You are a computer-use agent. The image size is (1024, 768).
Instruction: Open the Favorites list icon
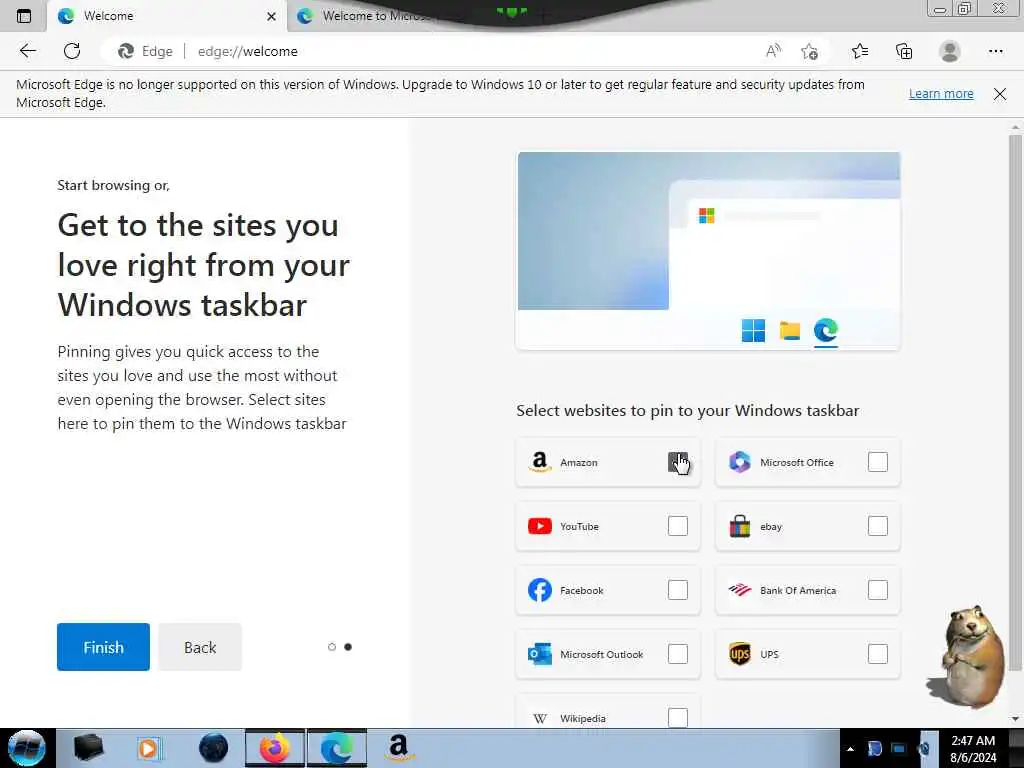pyautogui.click(x=860, y=51)
